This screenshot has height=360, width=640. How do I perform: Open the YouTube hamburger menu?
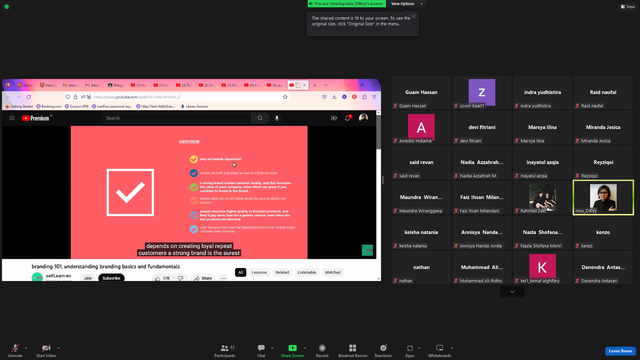click(12, 118)
